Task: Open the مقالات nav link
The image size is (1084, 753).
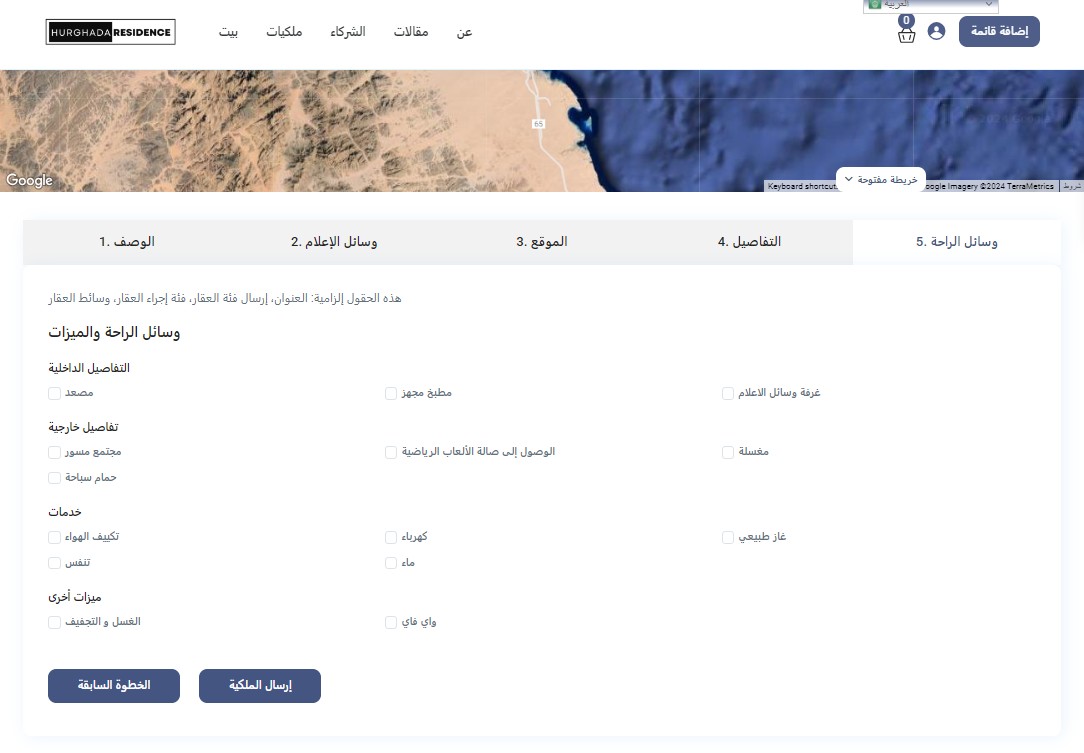Action: coord(411,32)
